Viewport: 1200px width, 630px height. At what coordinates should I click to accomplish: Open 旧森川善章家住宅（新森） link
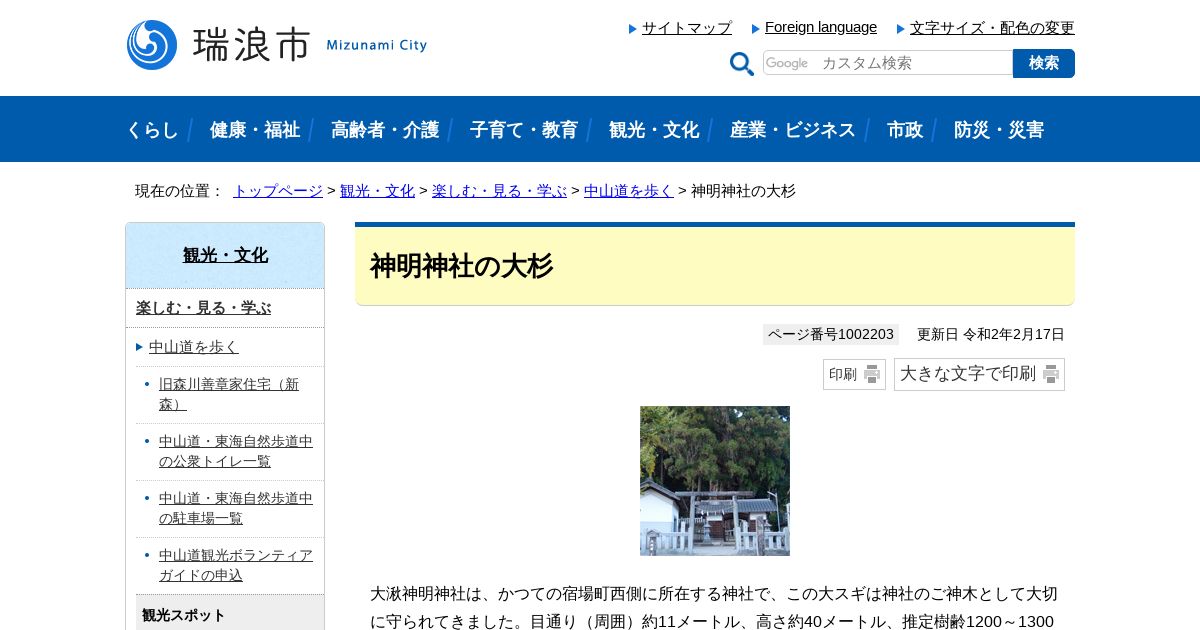229,394
